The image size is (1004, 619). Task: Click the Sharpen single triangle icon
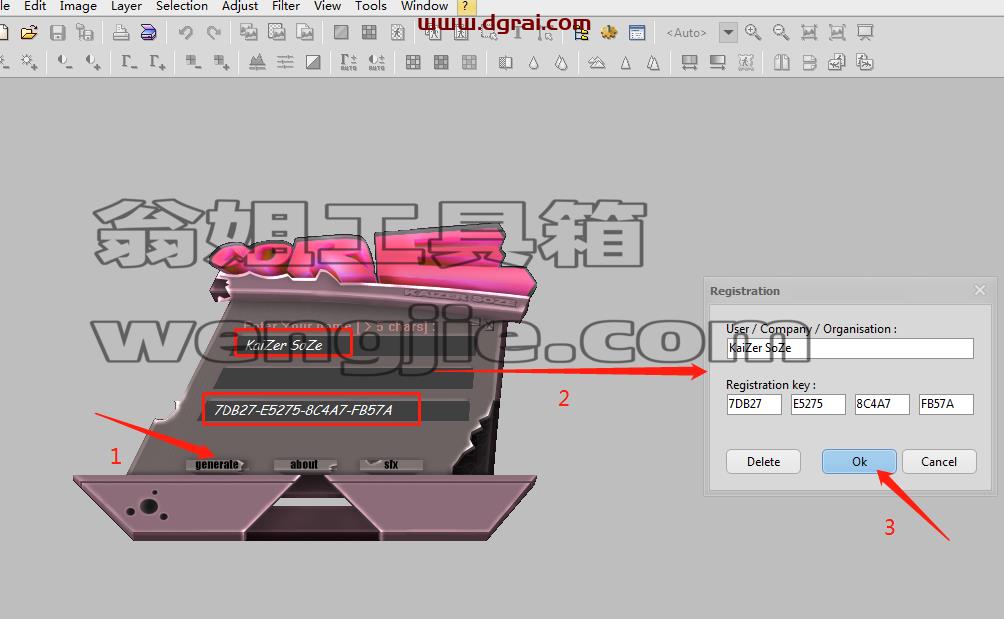626,62
